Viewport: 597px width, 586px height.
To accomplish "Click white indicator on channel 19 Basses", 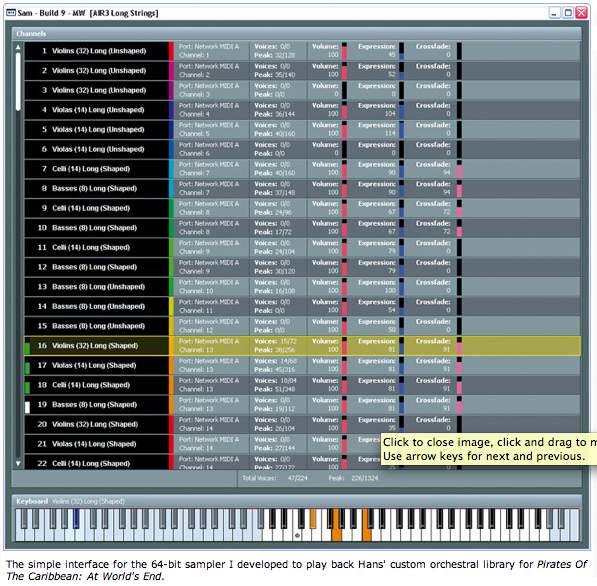I will click(x=27, y=407).
